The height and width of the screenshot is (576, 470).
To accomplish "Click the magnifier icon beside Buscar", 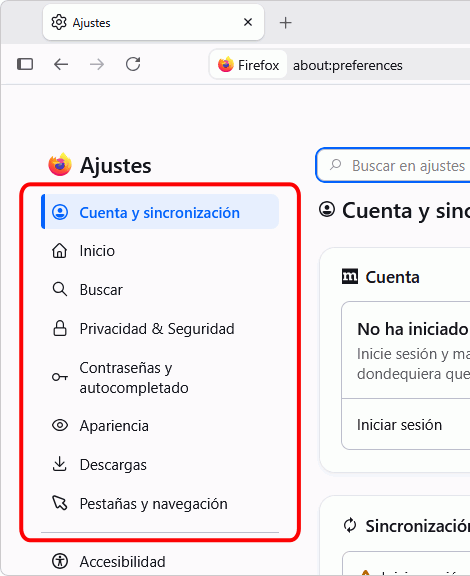I will pos(60,289).
